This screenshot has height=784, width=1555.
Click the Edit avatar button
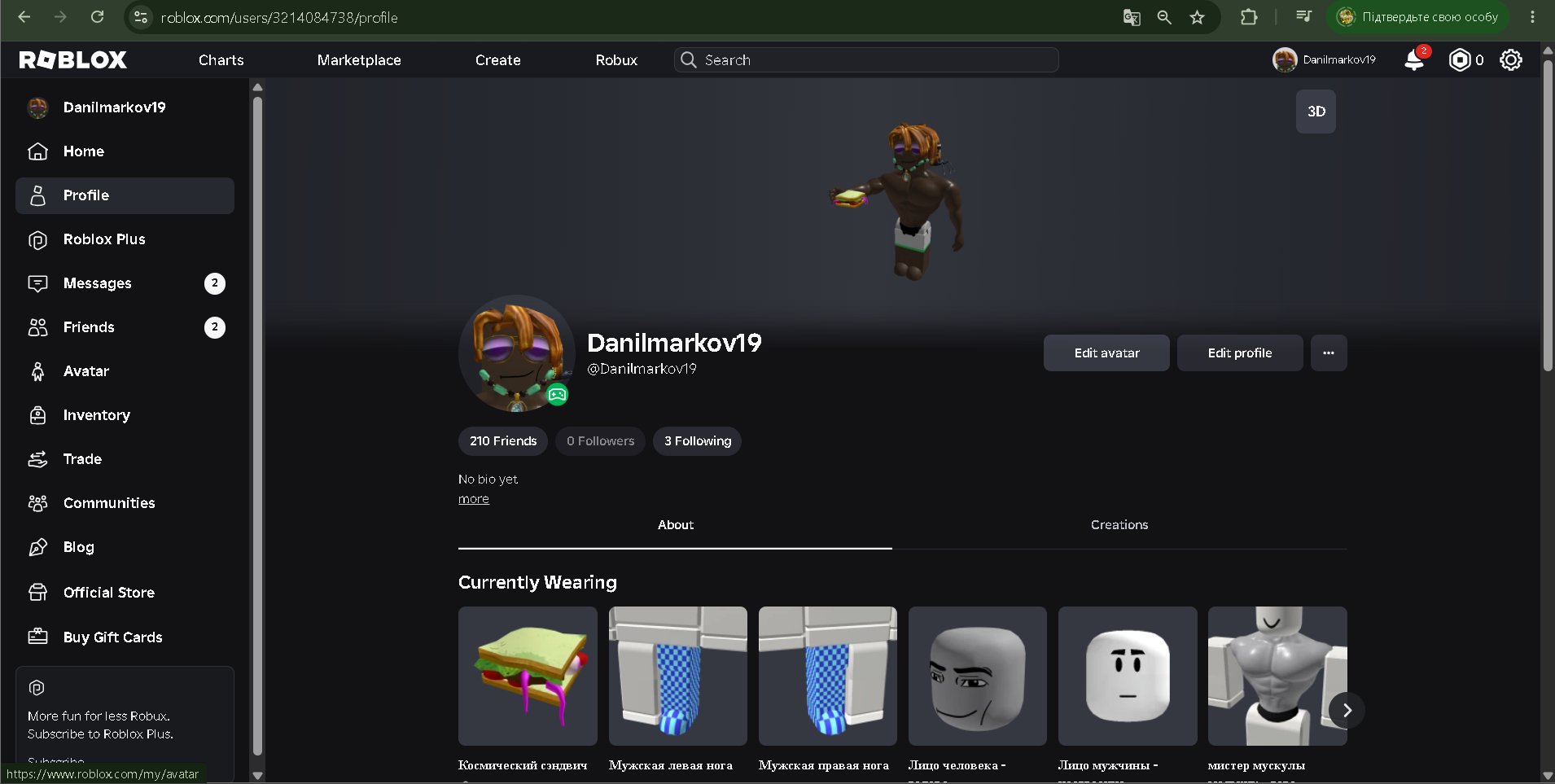(x=1106, y=353)
